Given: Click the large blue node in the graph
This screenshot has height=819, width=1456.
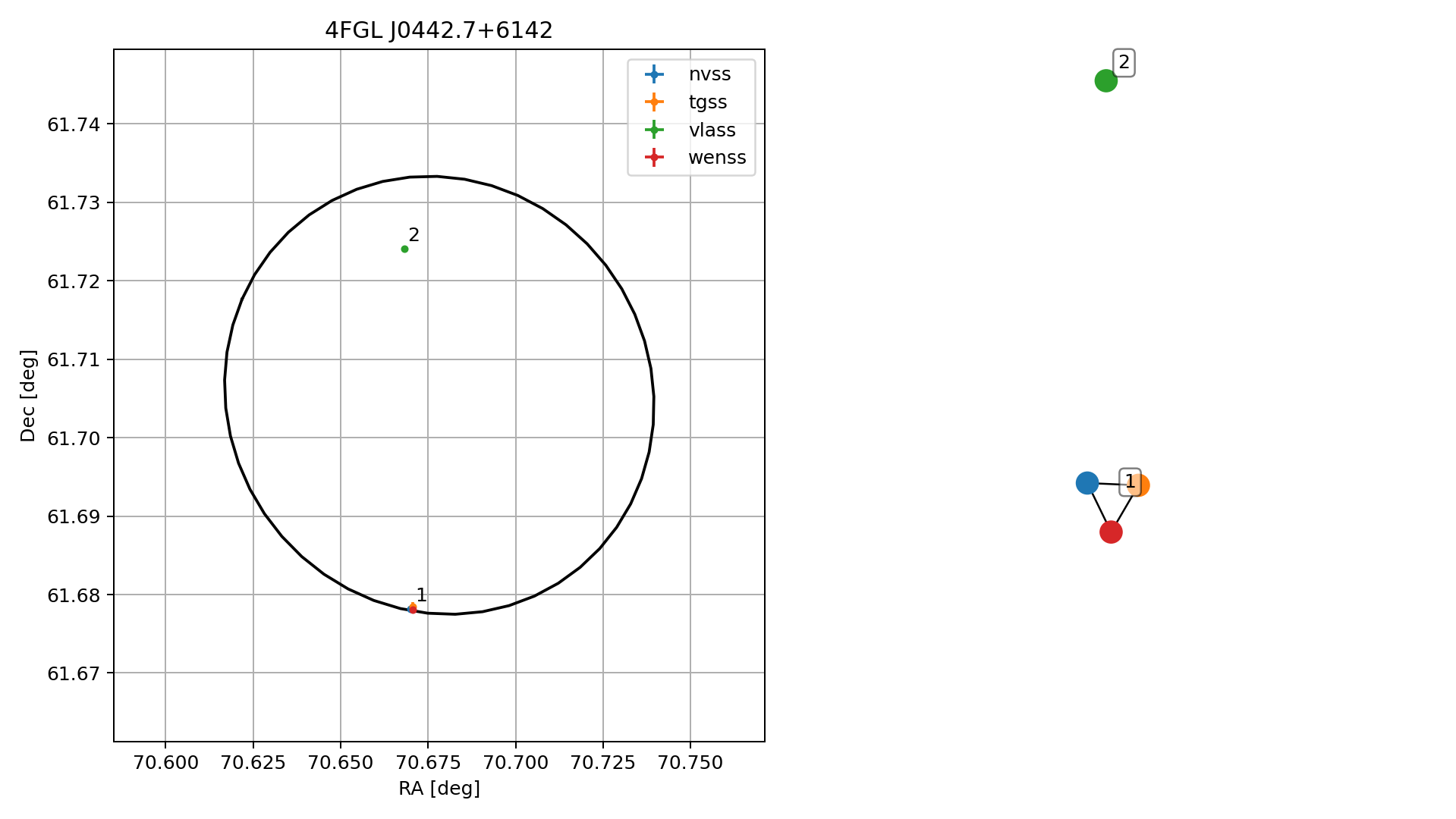Looking at the screenshot, I should 1087,482.
